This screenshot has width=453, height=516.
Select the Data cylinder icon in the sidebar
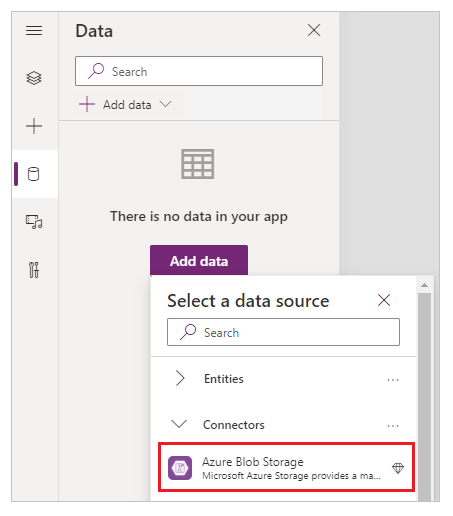coord(33,174)
